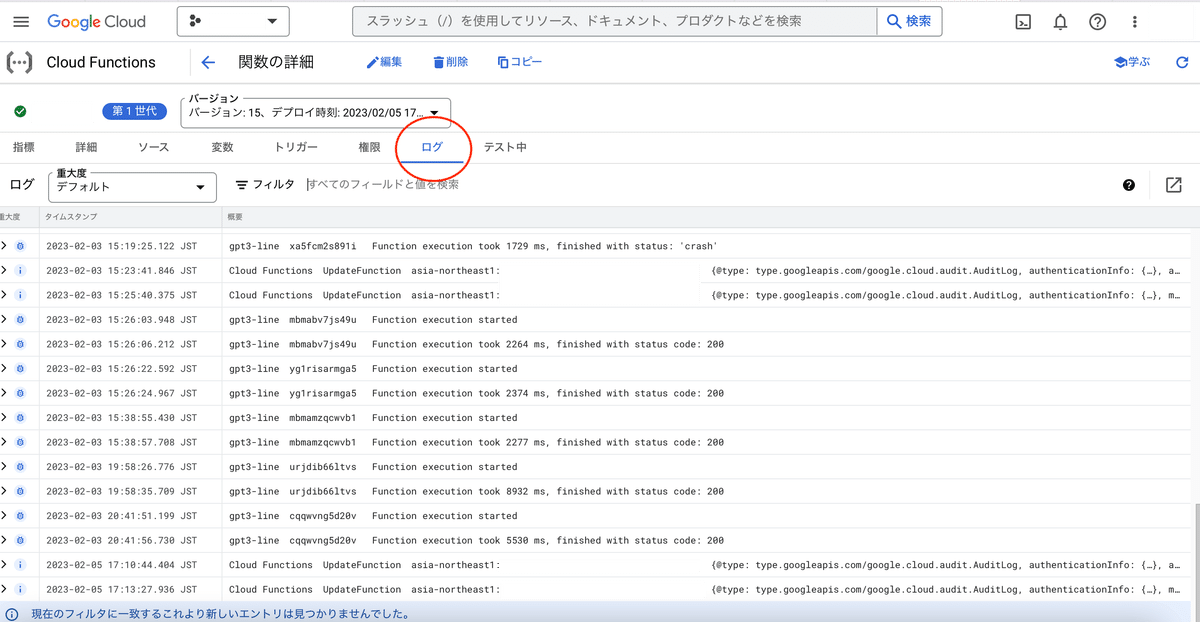Open the project selector dropdown
Image resolution: width=1200 pixels, height=622 pixels.
tap(233, 21)
